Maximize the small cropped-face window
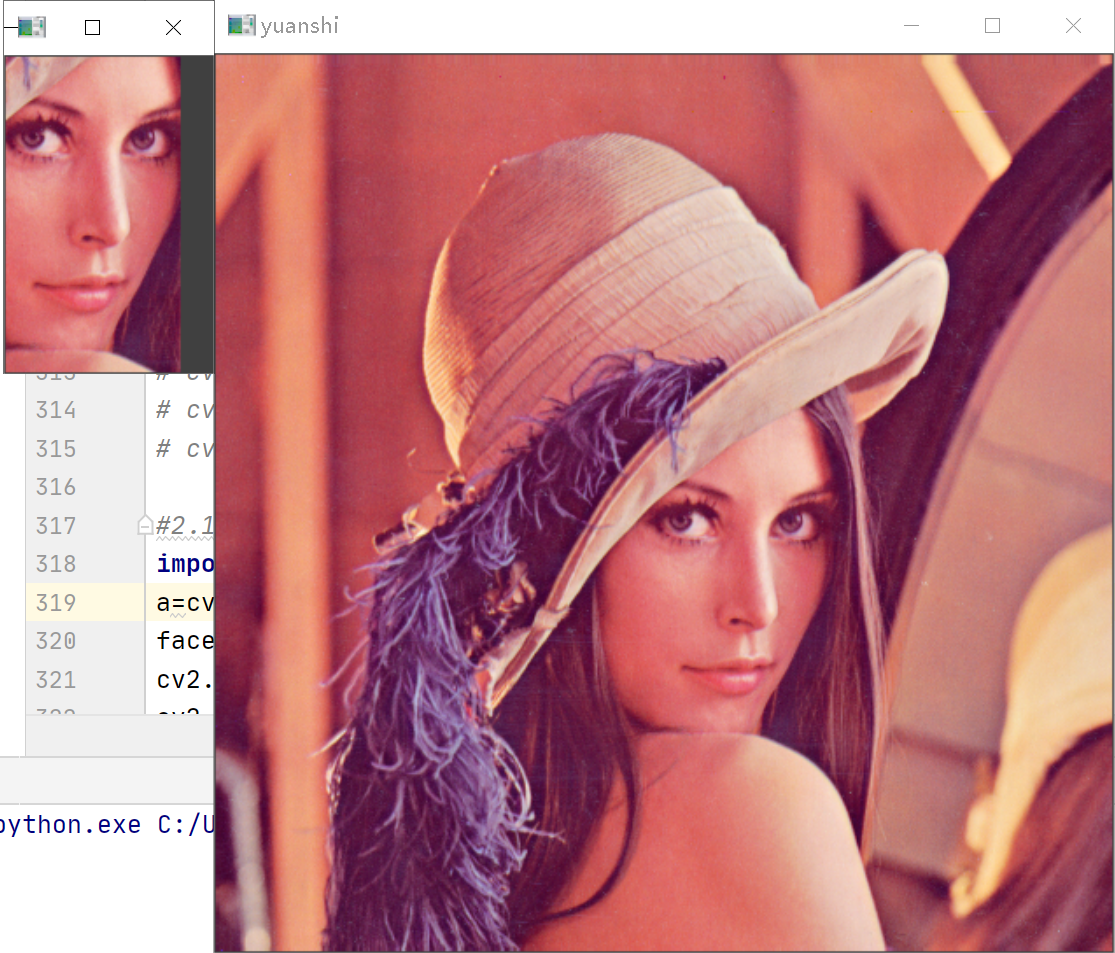Screen dimensions: 1115x953 (92, 28)
